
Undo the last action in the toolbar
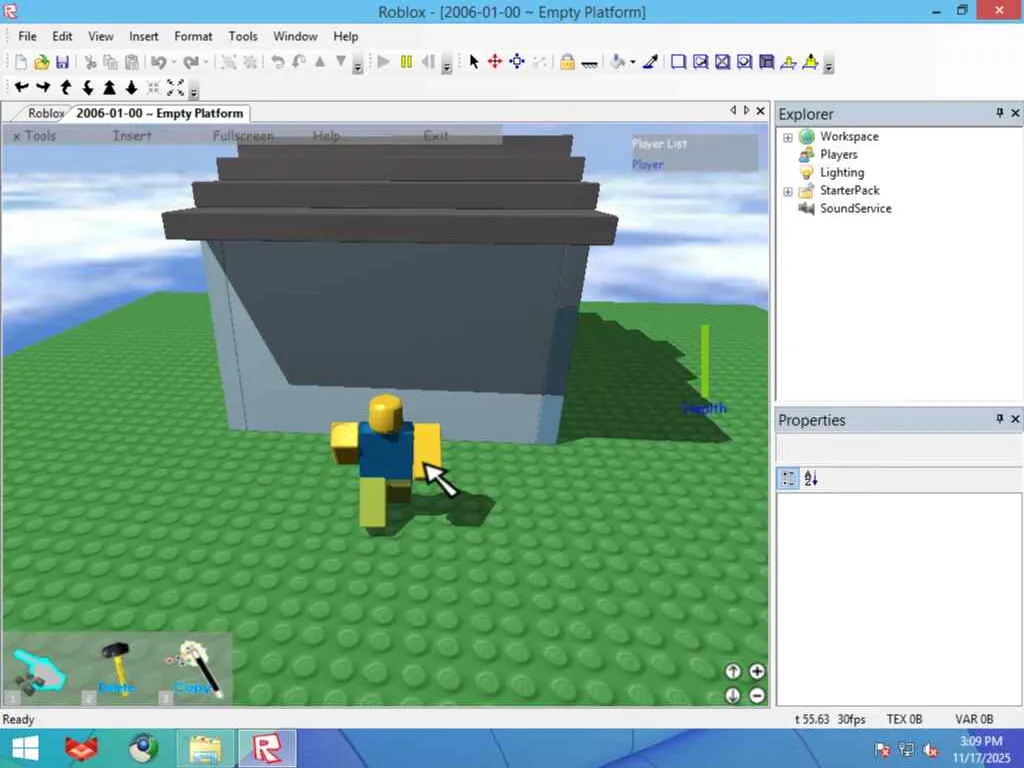tap(159, 62)
